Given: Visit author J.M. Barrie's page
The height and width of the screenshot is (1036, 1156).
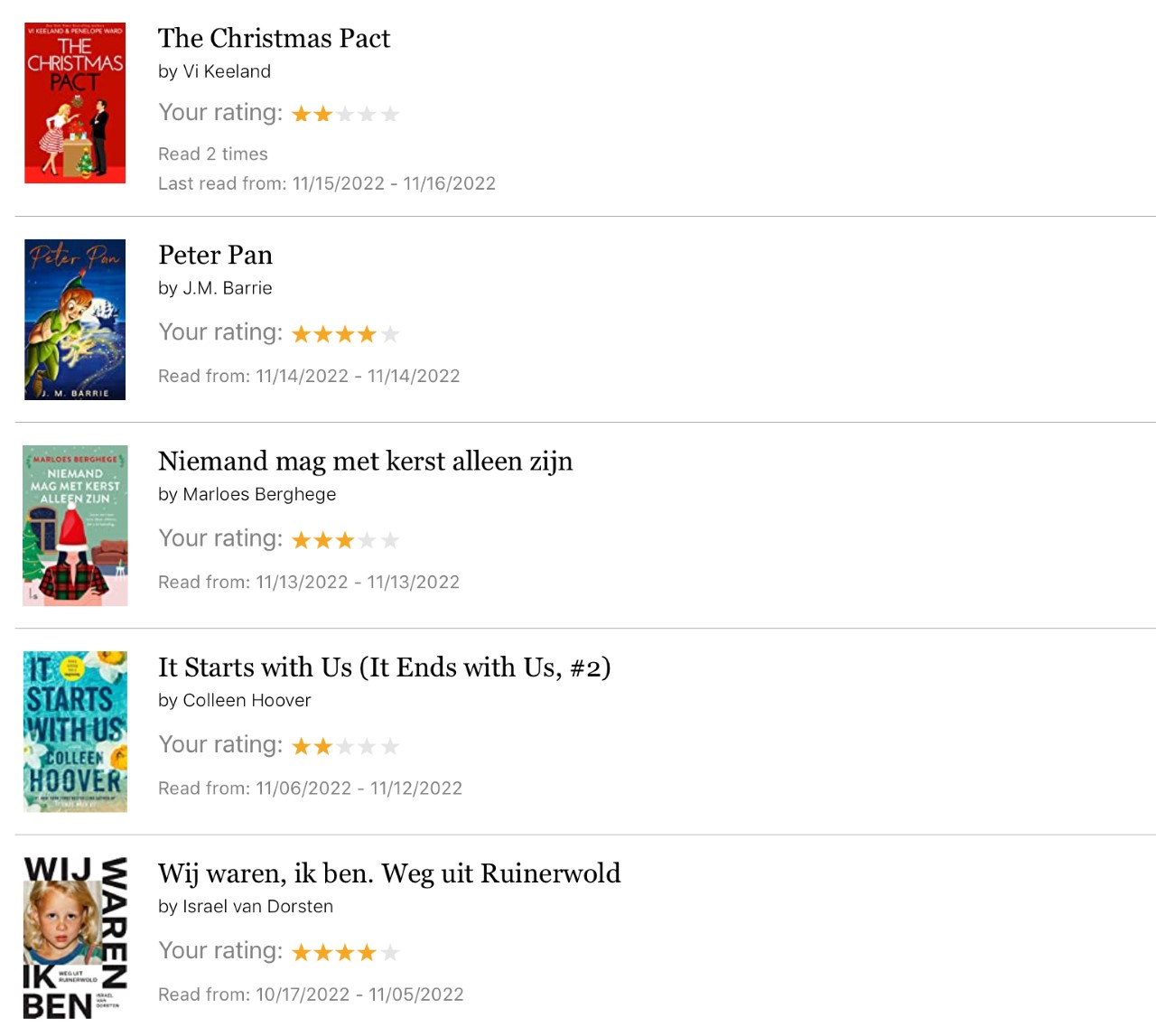Looking at the screenshot, I should (228, 288).
